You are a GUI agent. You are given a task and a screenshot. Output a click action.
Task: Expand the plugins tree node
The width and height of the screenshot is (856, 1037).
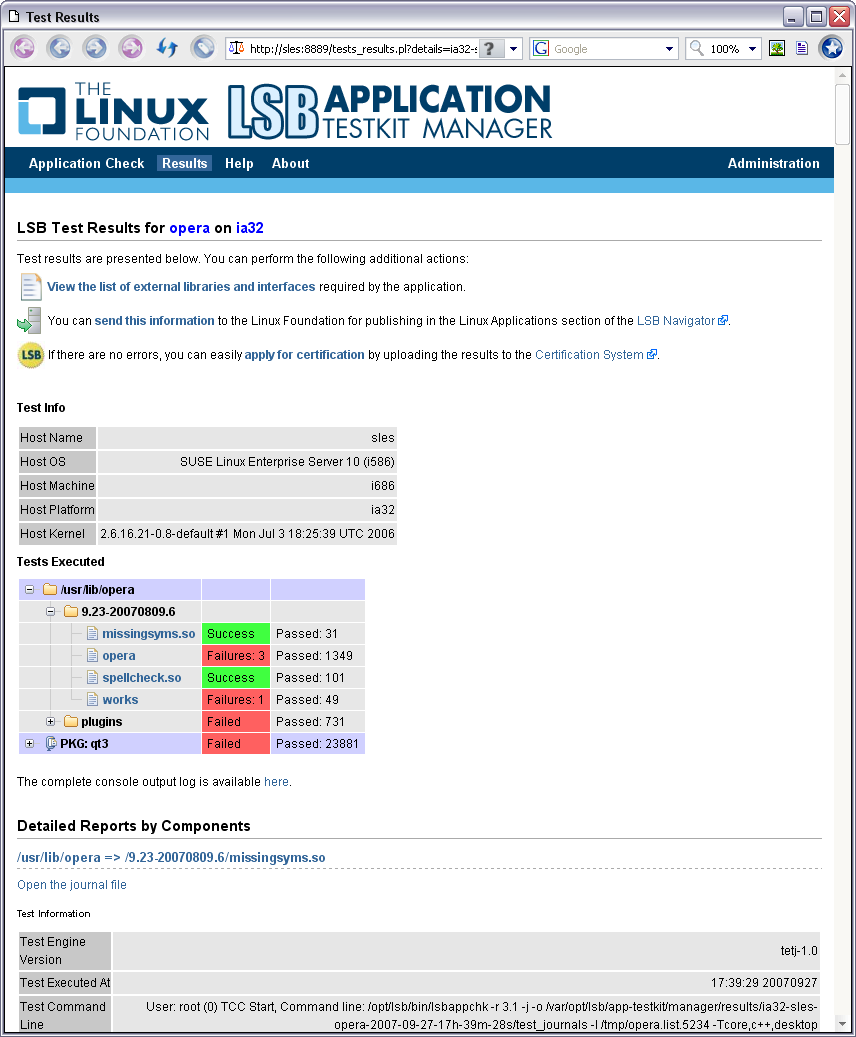coord(50,722)
